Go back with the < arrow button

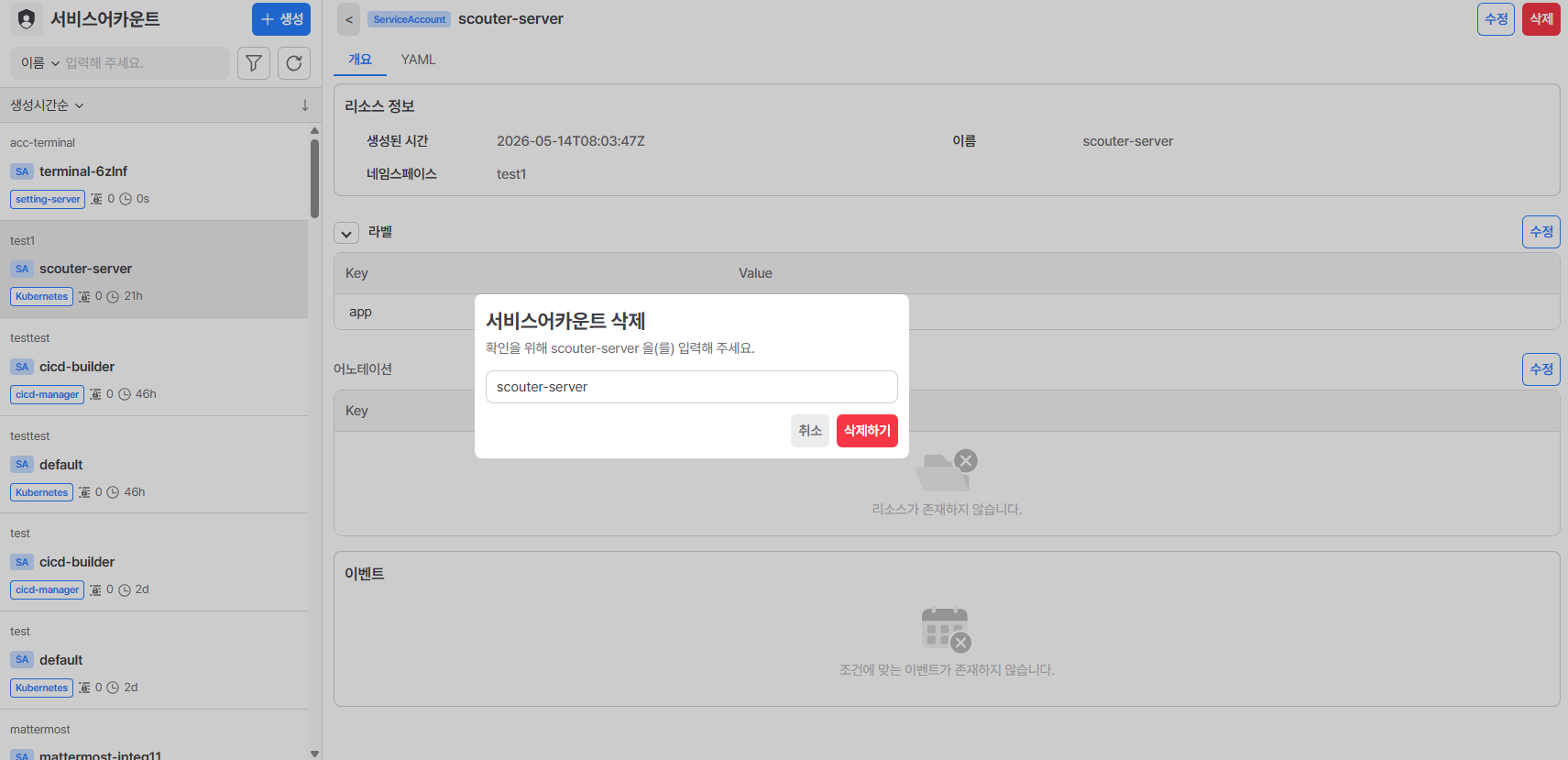(x=348, y=19)
